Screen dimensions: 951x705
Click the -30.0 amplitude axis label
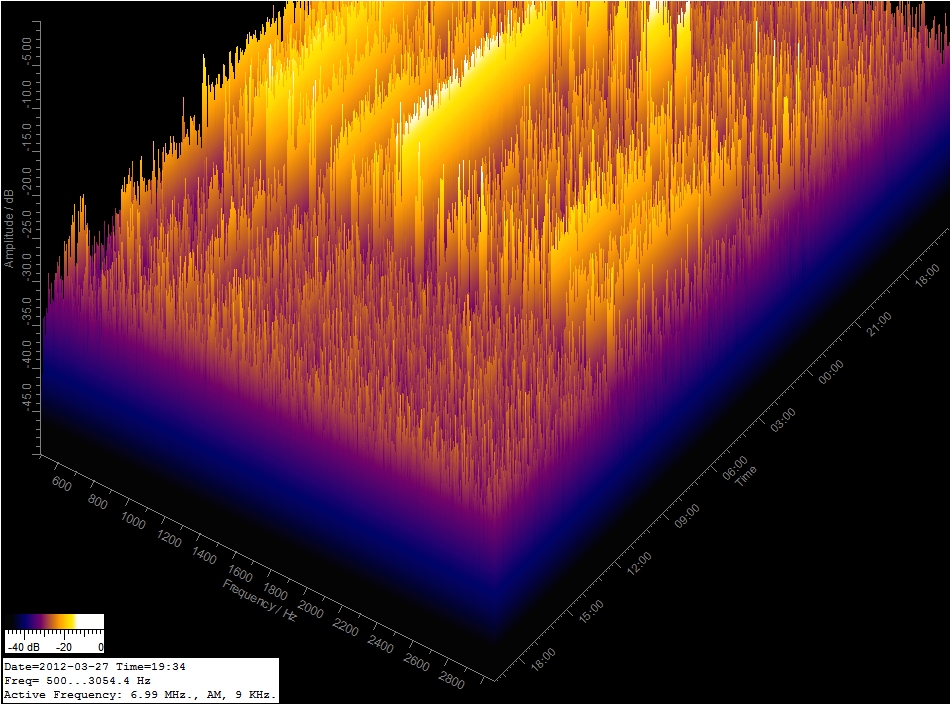26,266
